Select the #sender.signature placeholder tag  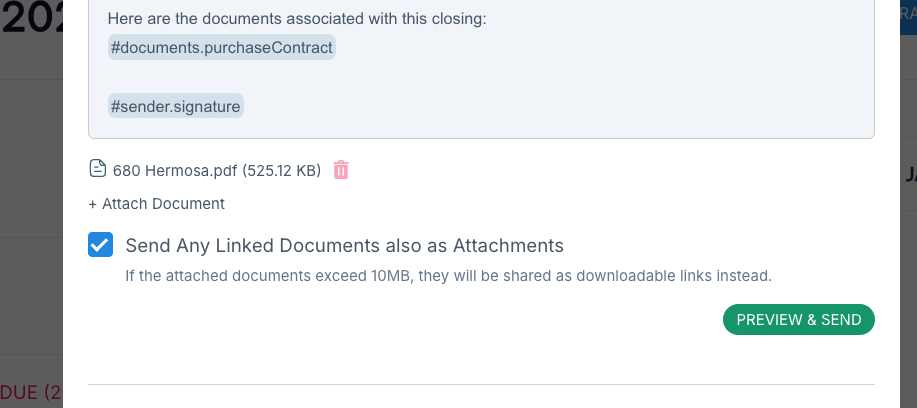pos(176,105)
